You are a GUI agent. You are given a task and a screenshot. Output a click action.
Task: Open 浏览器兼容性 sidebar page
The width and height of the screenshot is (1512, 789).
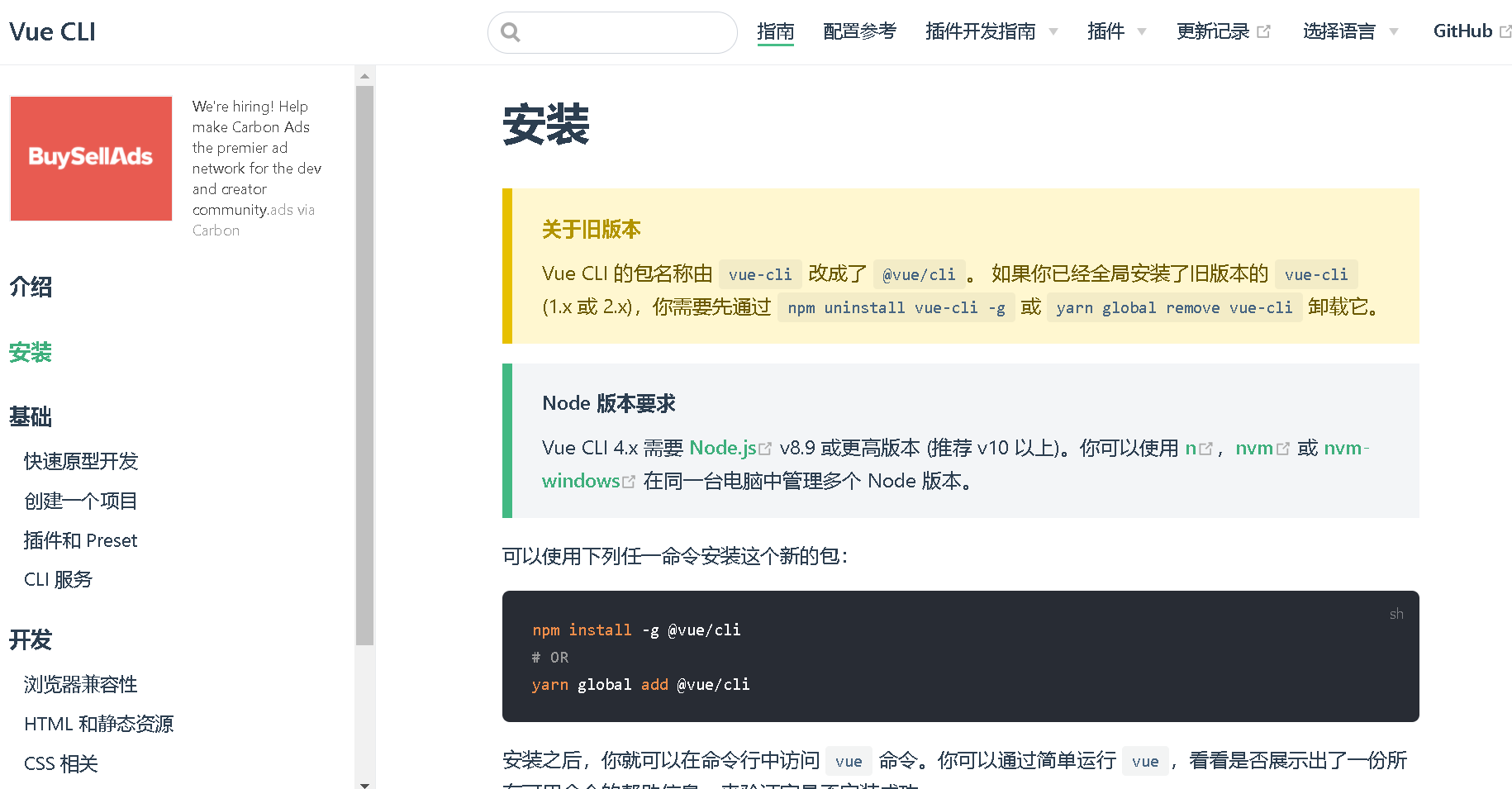pyautogui.click(x=81, y=684)
